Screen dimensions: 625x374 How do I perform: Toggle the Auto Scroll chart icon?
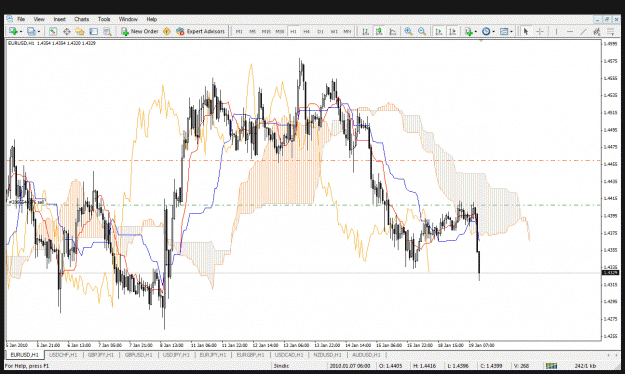[439, 31]
